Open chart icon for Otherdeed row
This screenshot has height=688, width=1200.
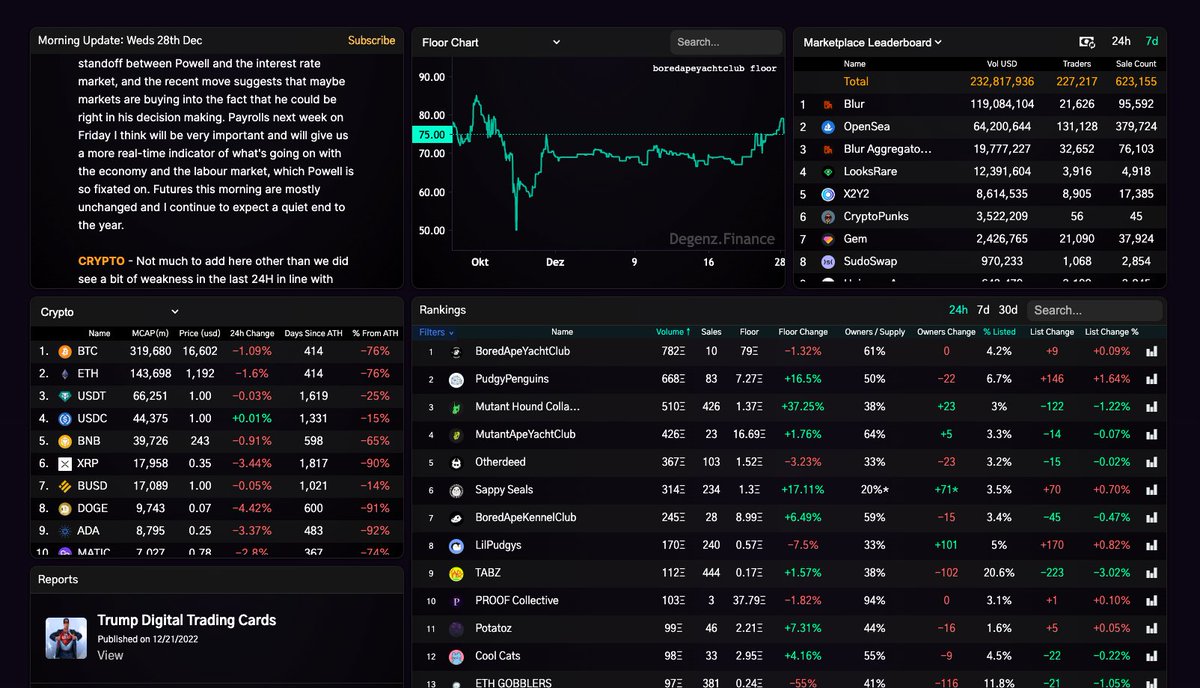[x=1151, y=462]
